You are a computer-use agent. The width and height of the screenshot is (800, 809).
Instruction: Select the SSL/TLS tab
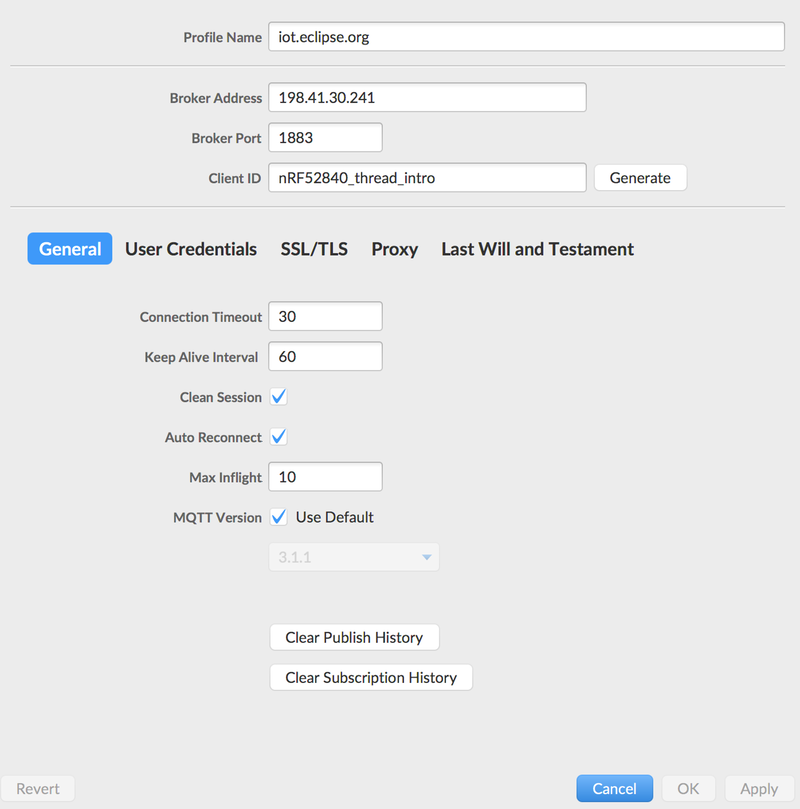[314, 249]
